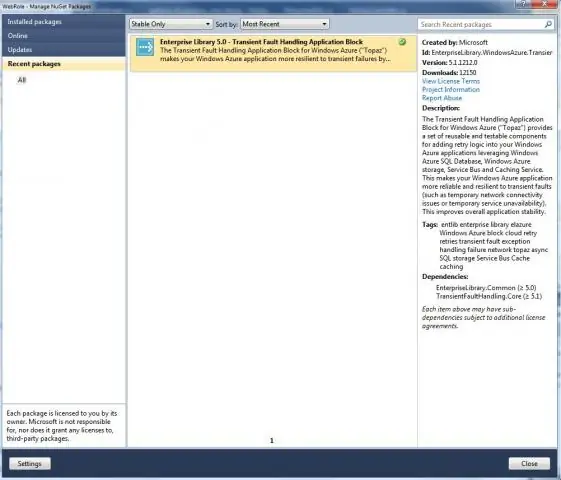Viewport: 561px width, 480px height.
Task: Click page number 1
Action: 272,441
